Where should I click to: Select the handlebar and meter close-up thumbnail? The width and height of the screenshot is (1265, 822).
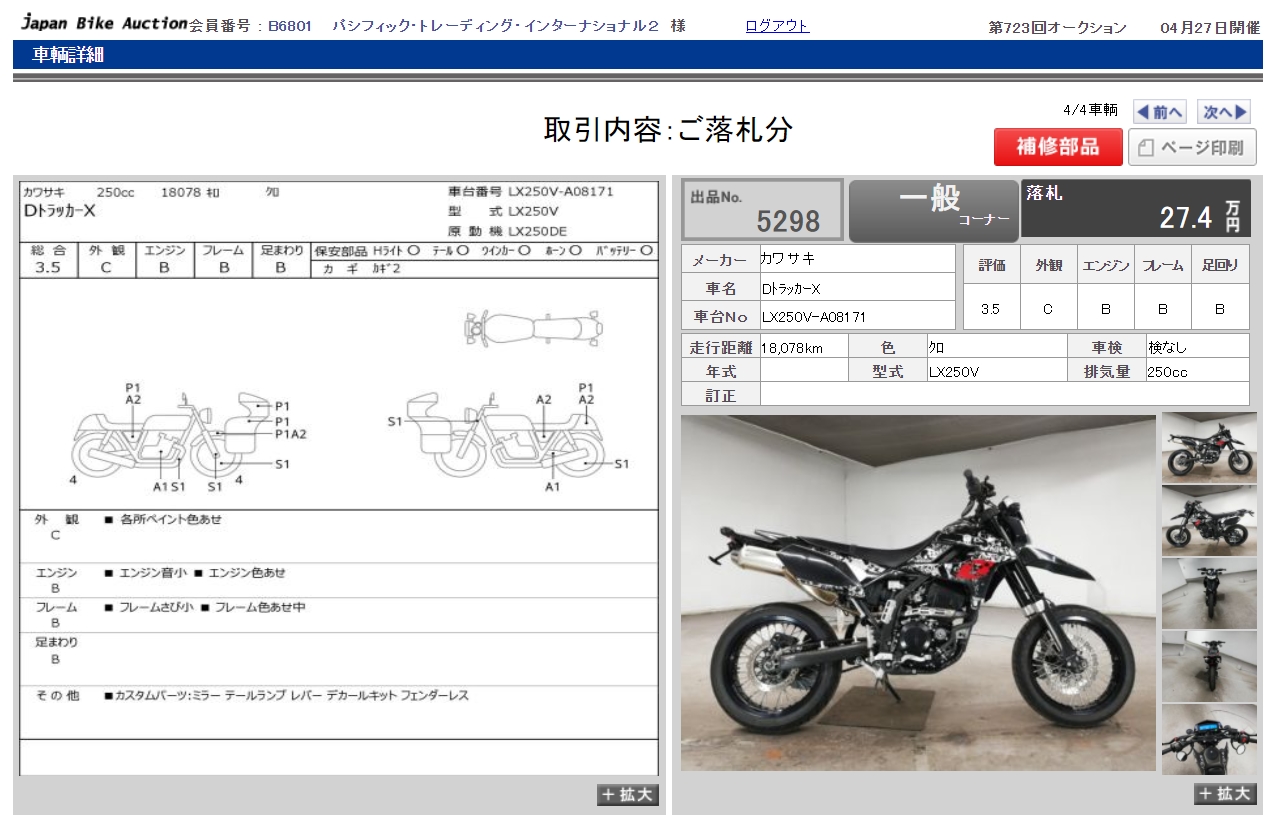(1209, 739)
